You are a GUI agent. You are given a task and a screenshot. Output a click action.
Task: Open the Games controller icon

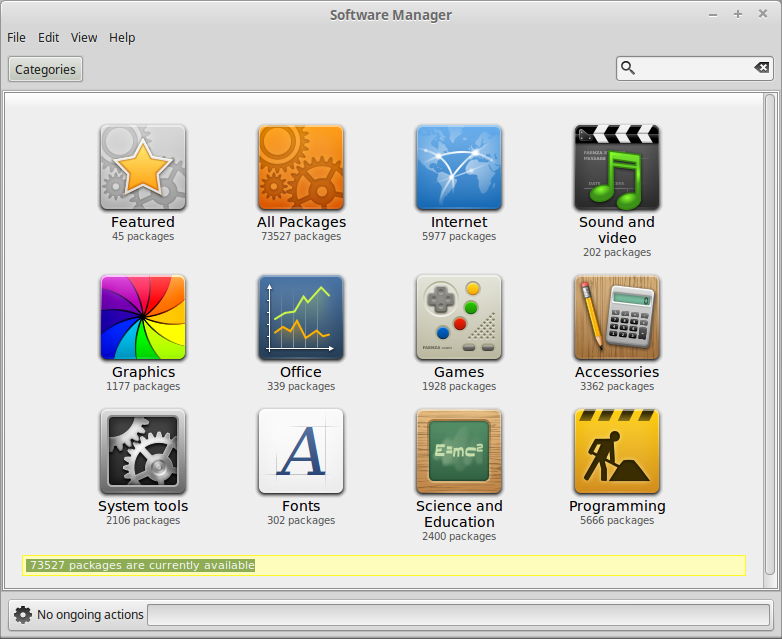459,317
